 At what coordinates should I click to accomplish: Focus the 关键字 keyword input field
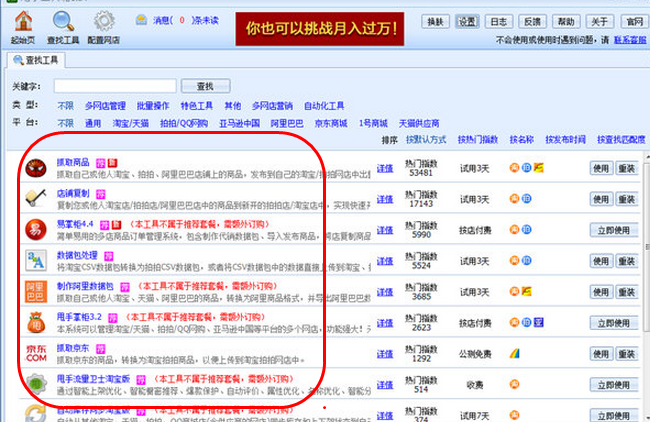click(115, 86)
